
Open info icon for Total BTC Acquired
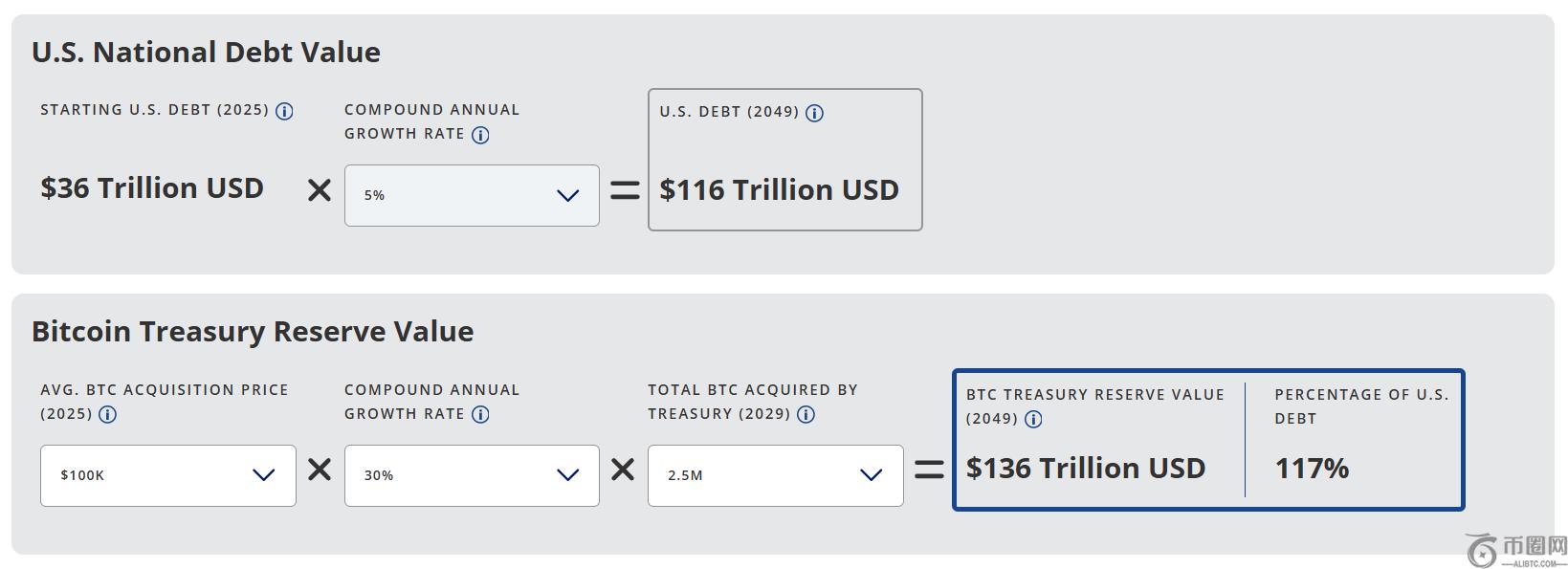point(806,415)
